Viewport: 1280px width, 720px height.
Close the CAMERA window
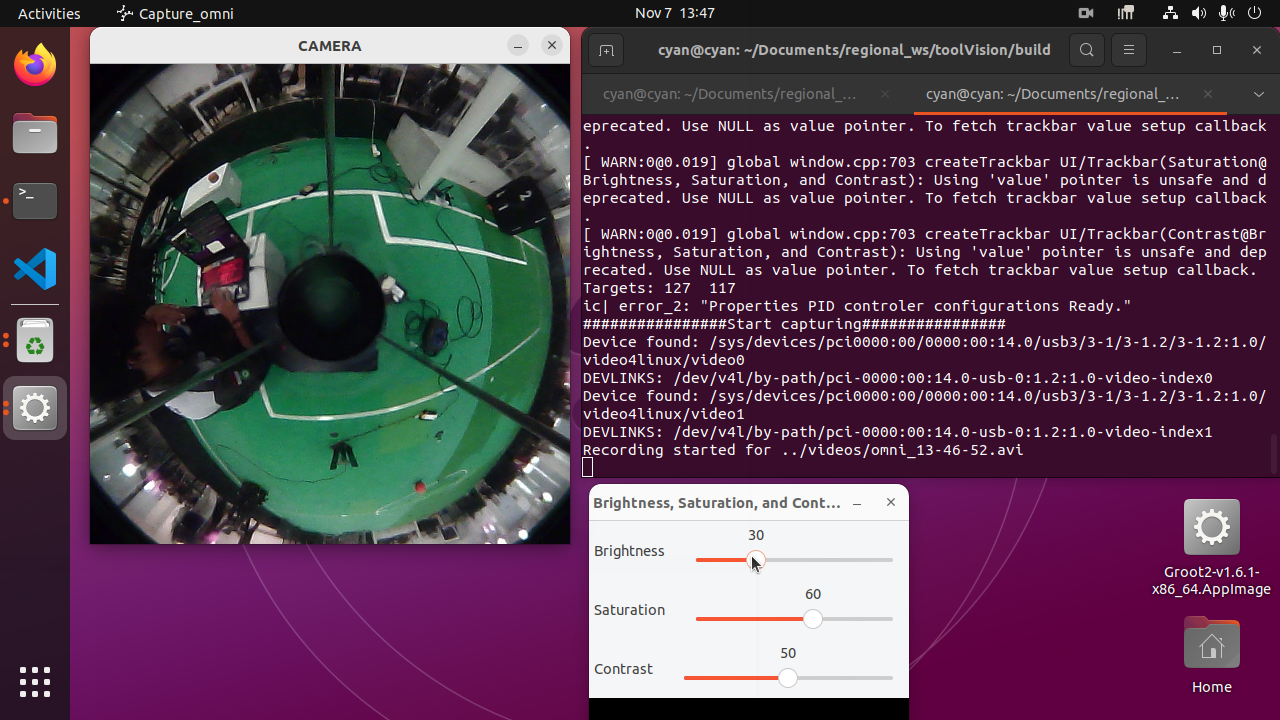click(x=551, y=45)
